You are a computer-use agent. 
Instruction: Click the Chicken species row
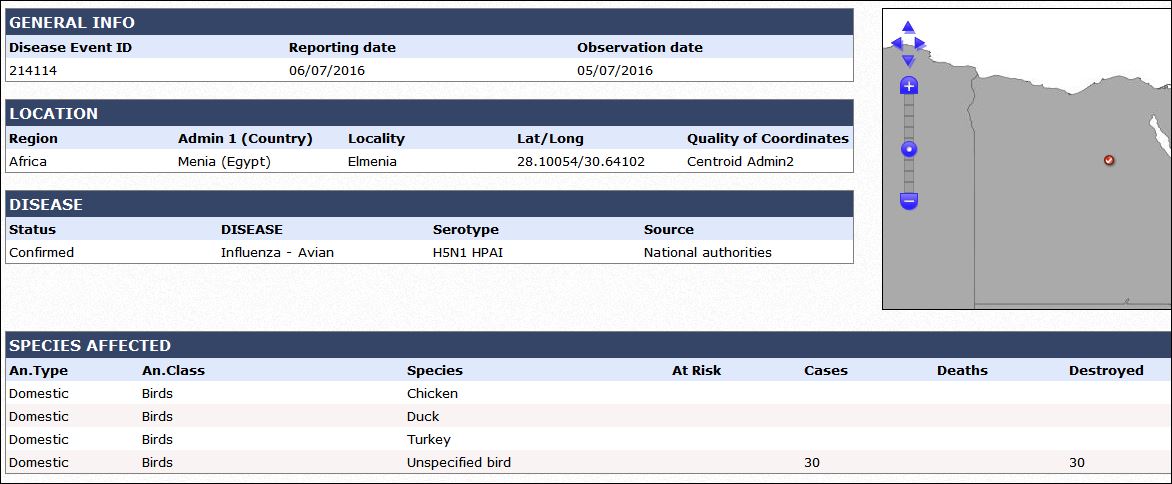click(588, 393)
